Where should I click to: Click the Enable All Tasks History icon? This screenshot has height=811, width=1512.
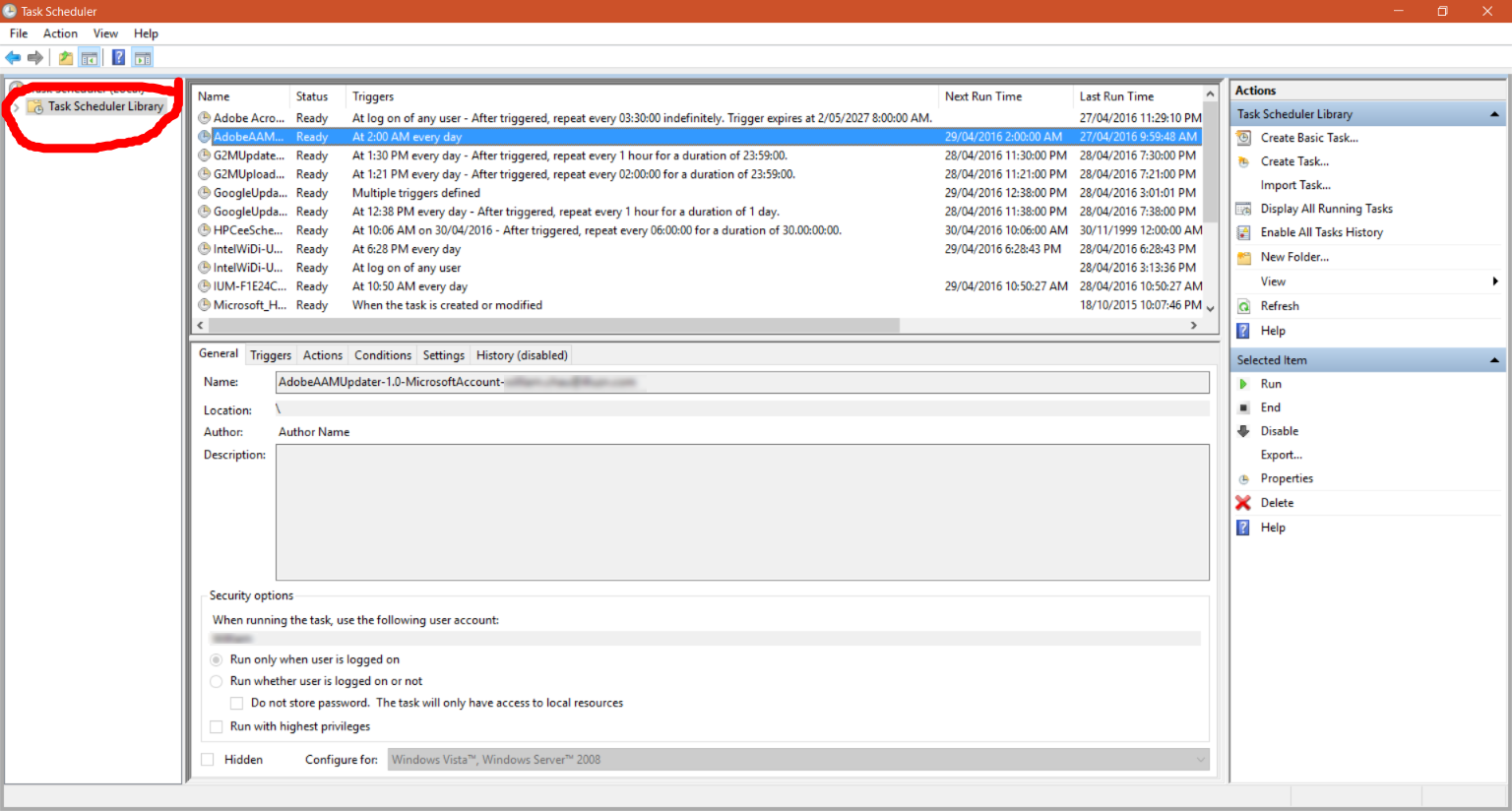pyautogui.click(x=1244, y=232)
